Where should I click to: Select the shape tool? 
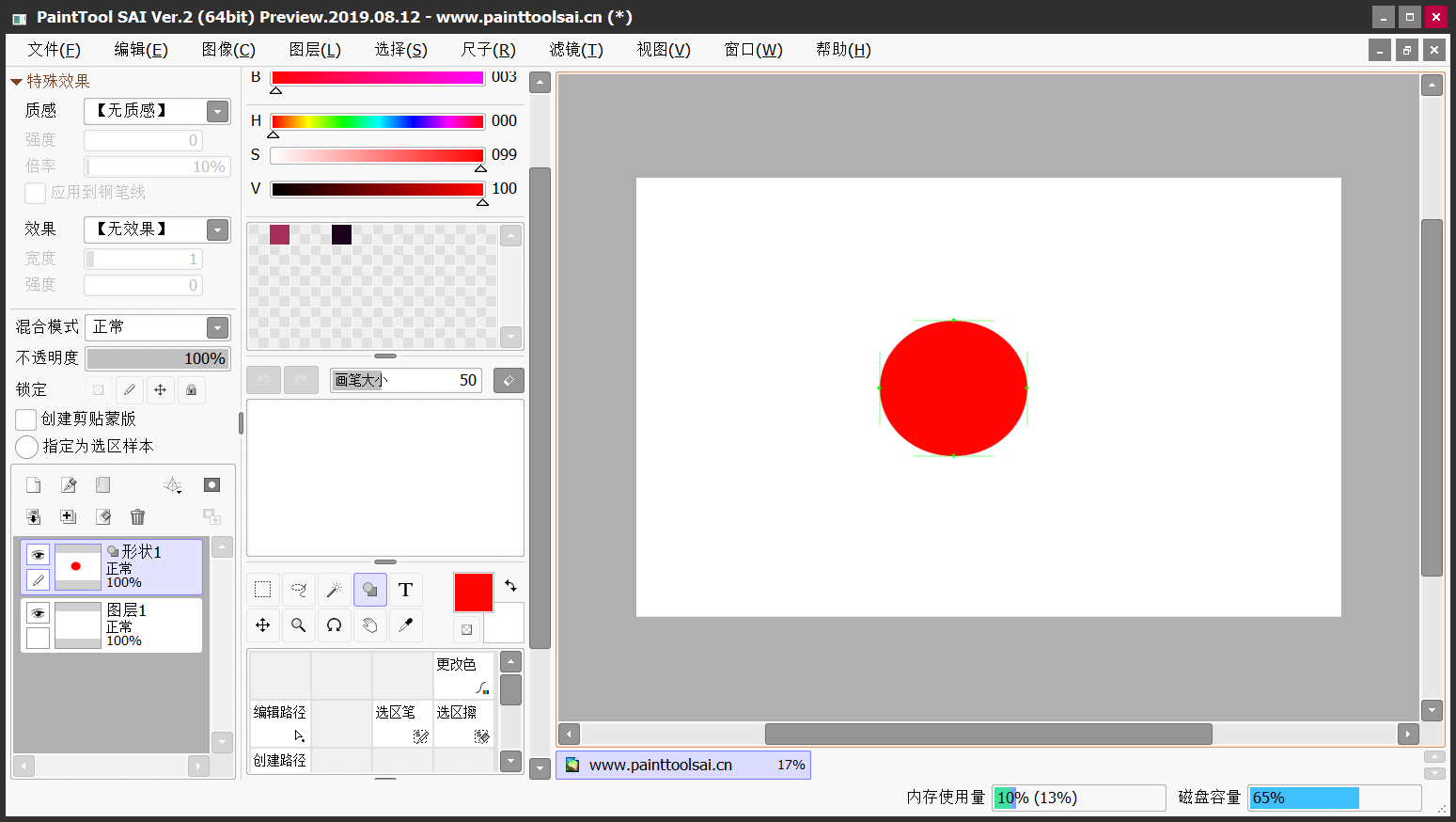[x=370, y=590]
